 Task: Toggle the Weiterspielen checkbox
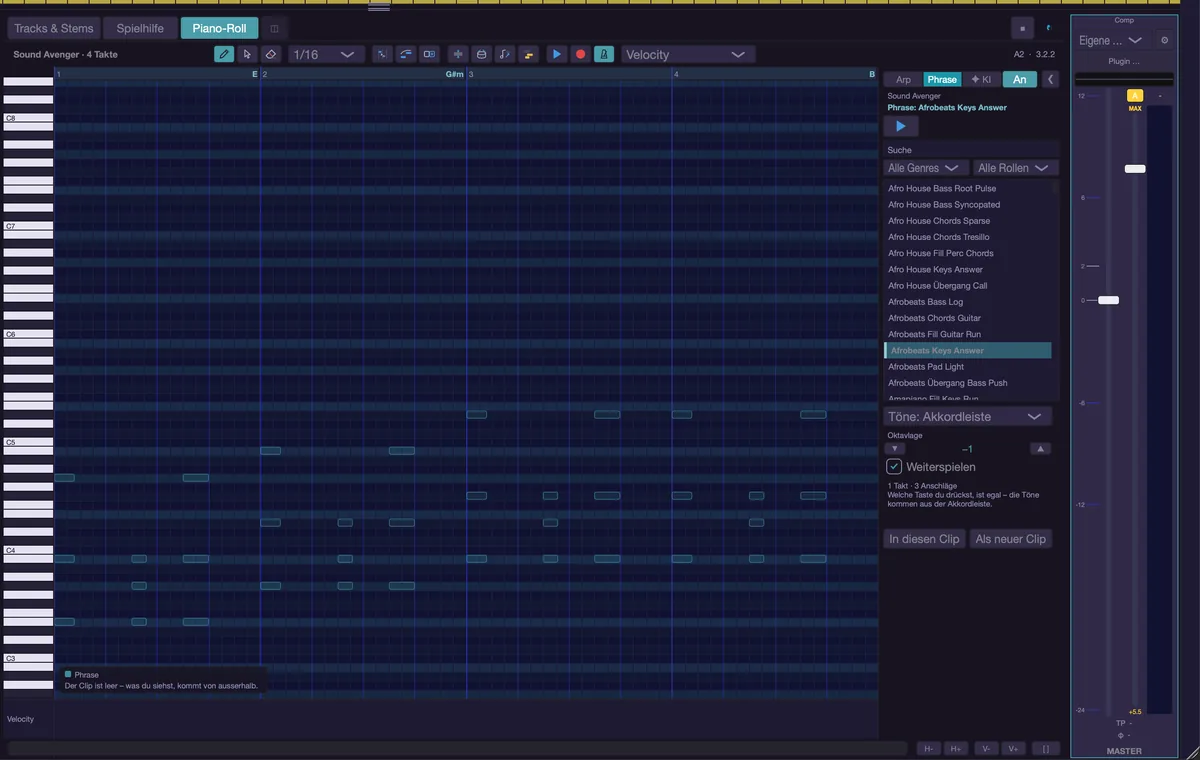(895, 467)
